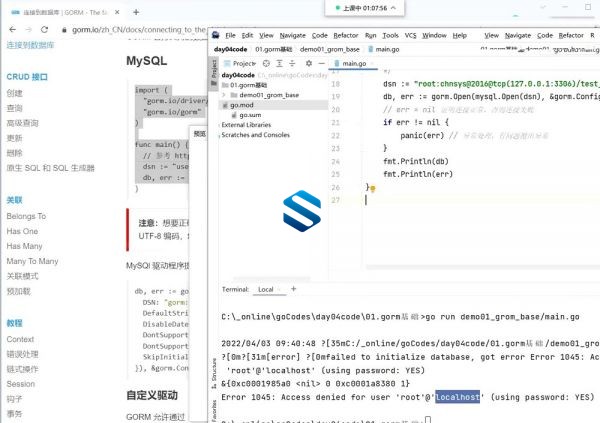The height and width of the screenshot is (423, 600).
Task: Click the fmt.Println(db) code line
Action: point(416,161)
